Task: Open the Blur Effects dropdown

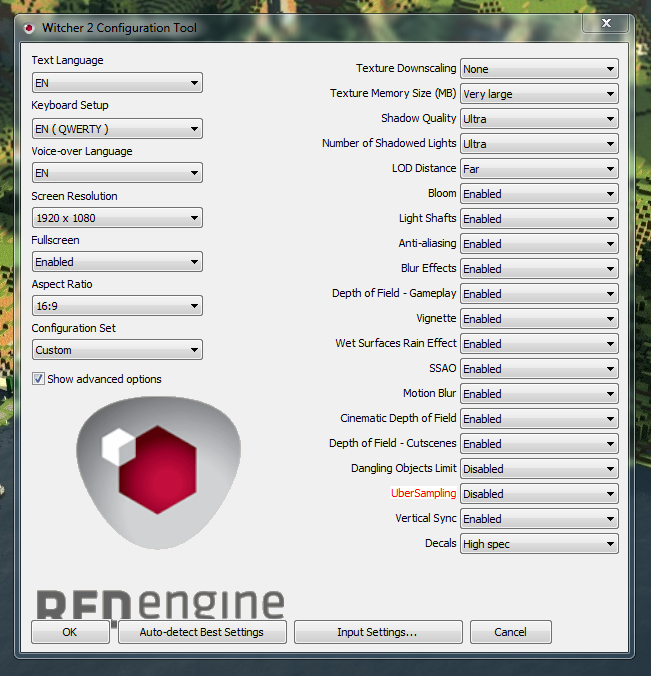Action: point(539,269)
